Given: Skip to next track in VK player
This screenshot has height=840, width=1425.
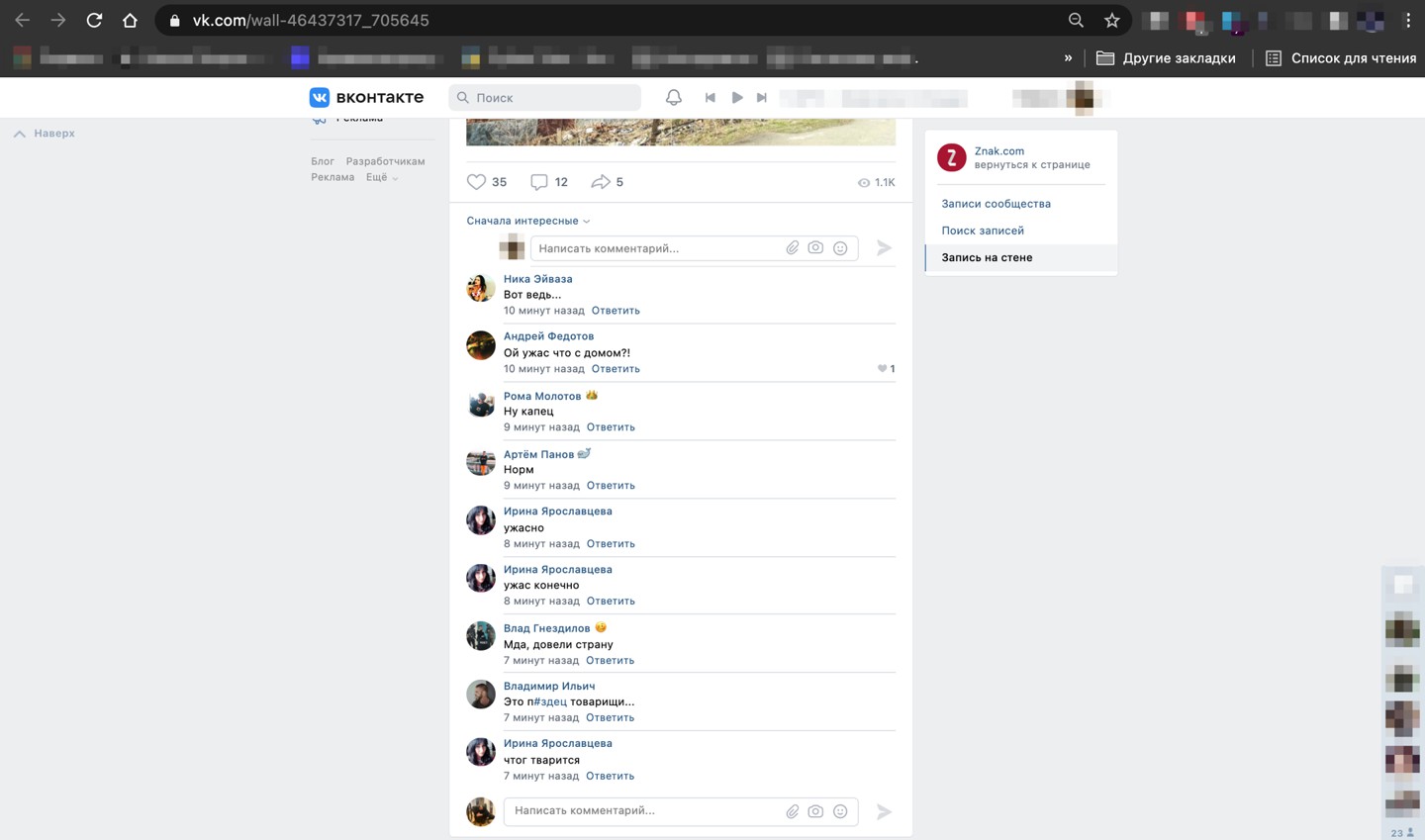Looking at the screenshot, I should click(x=762, y=97).
